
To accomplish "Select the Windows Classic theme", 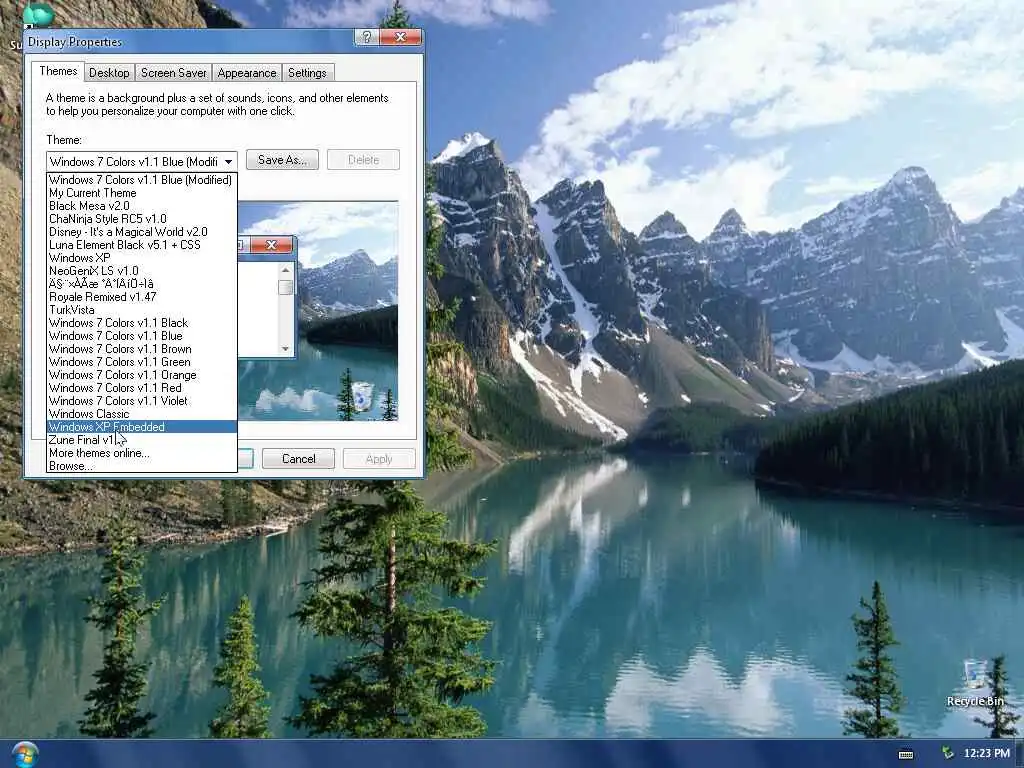I will tap(142, 414).
